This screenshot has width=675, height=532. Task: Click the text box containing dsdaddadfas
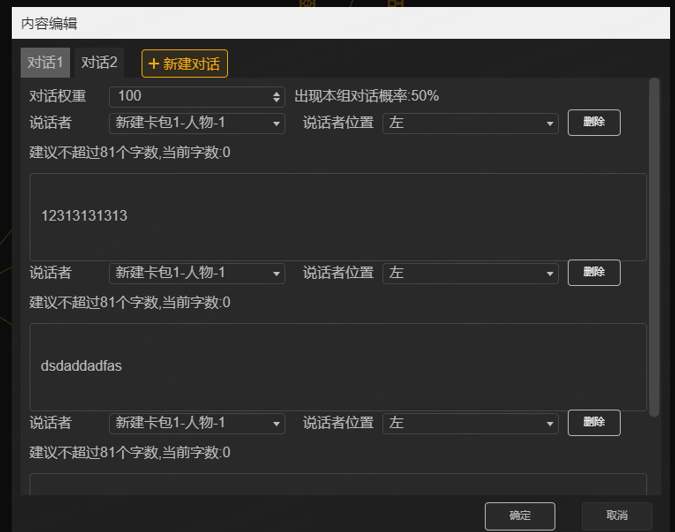coord(338,367)
